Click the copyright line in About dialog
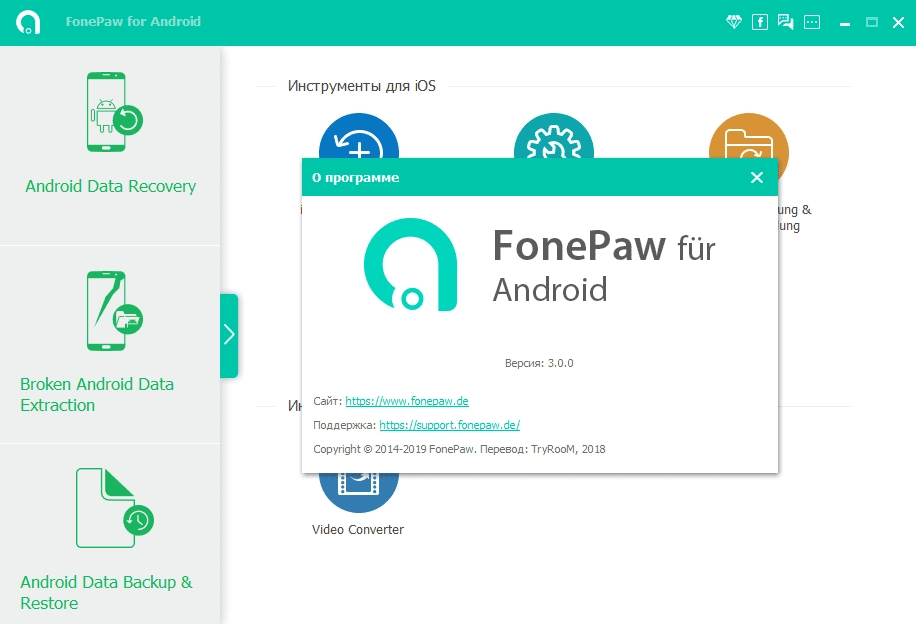The height and width of the screenshot is (624, 916). click(x=459, y=449)
